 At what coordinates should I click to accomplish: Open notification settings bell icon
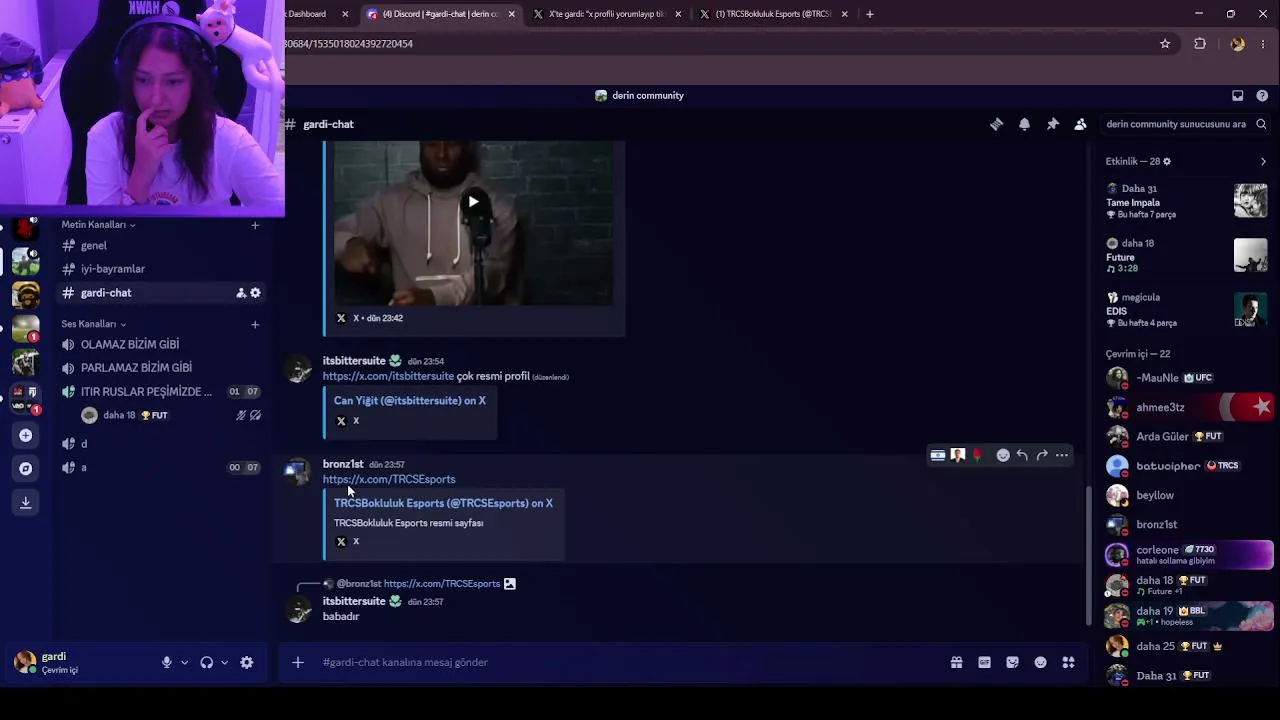(1024, 124)
